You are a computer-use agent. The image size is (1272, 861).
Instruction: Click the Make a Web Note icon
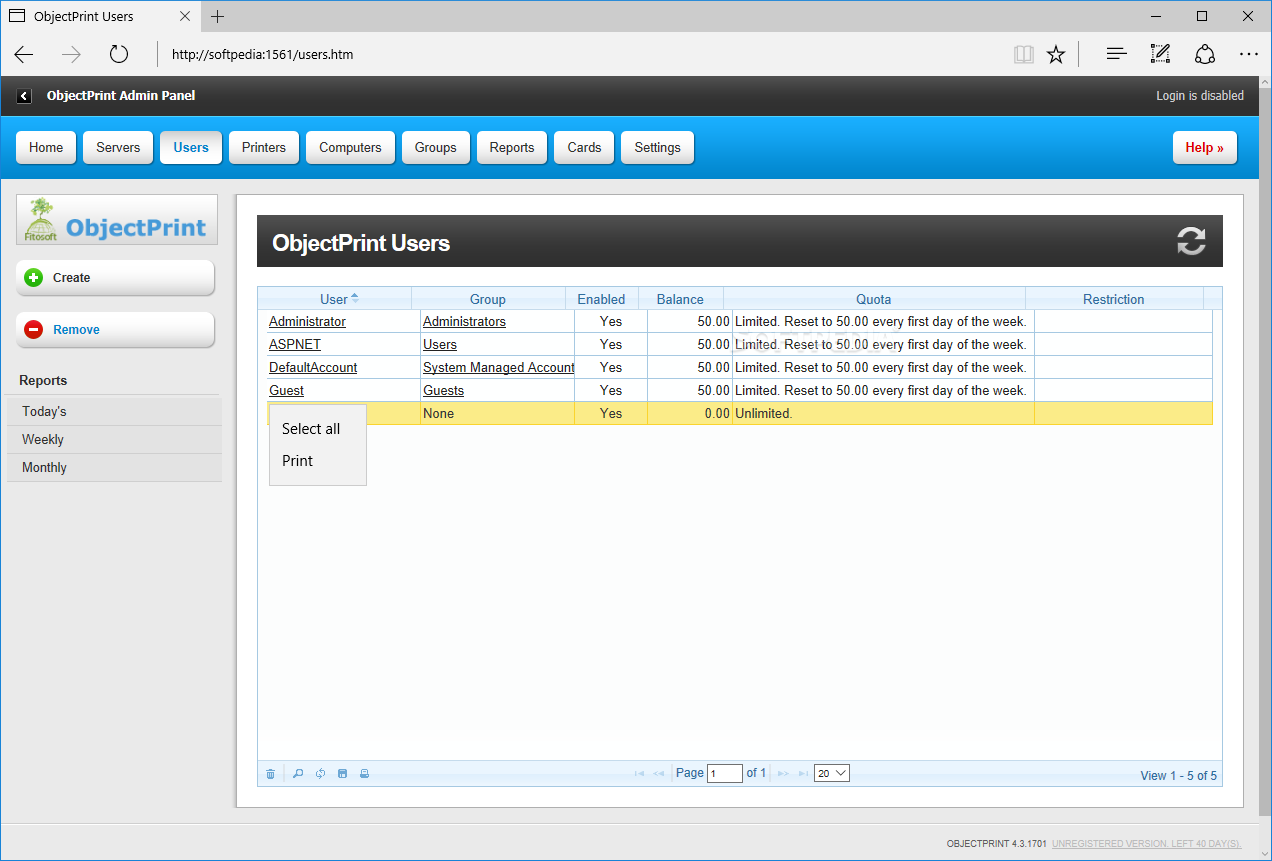click(1160, 54)
